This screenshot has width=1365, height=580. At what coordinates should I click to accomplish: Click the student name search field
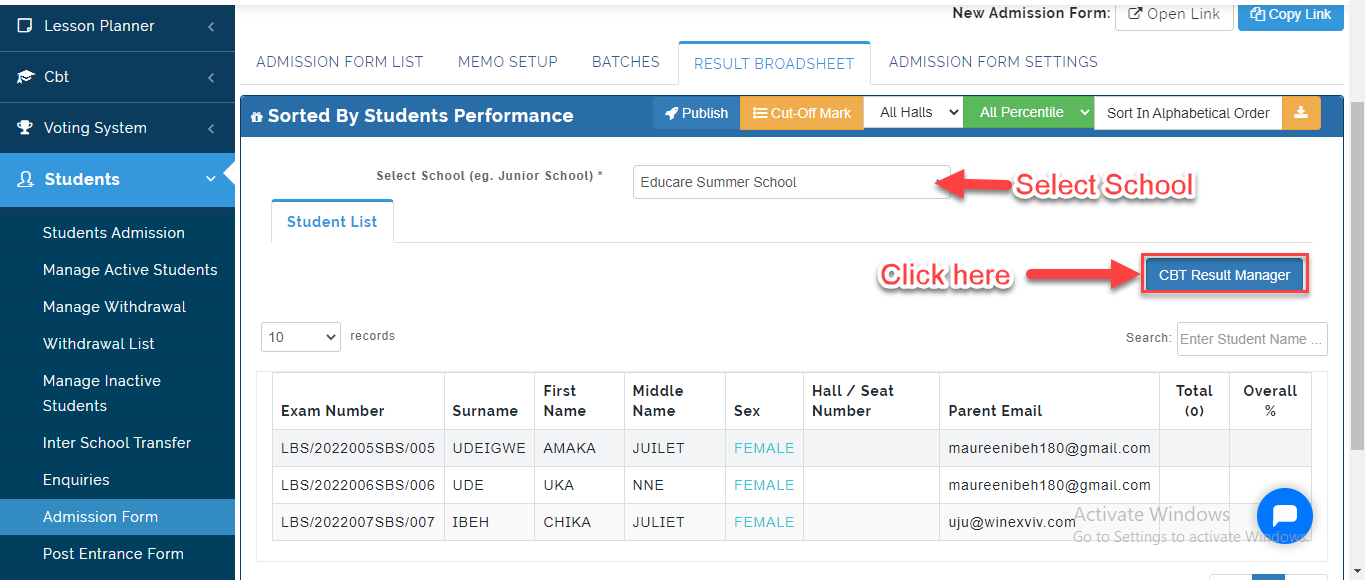(x=1252, y=339)
